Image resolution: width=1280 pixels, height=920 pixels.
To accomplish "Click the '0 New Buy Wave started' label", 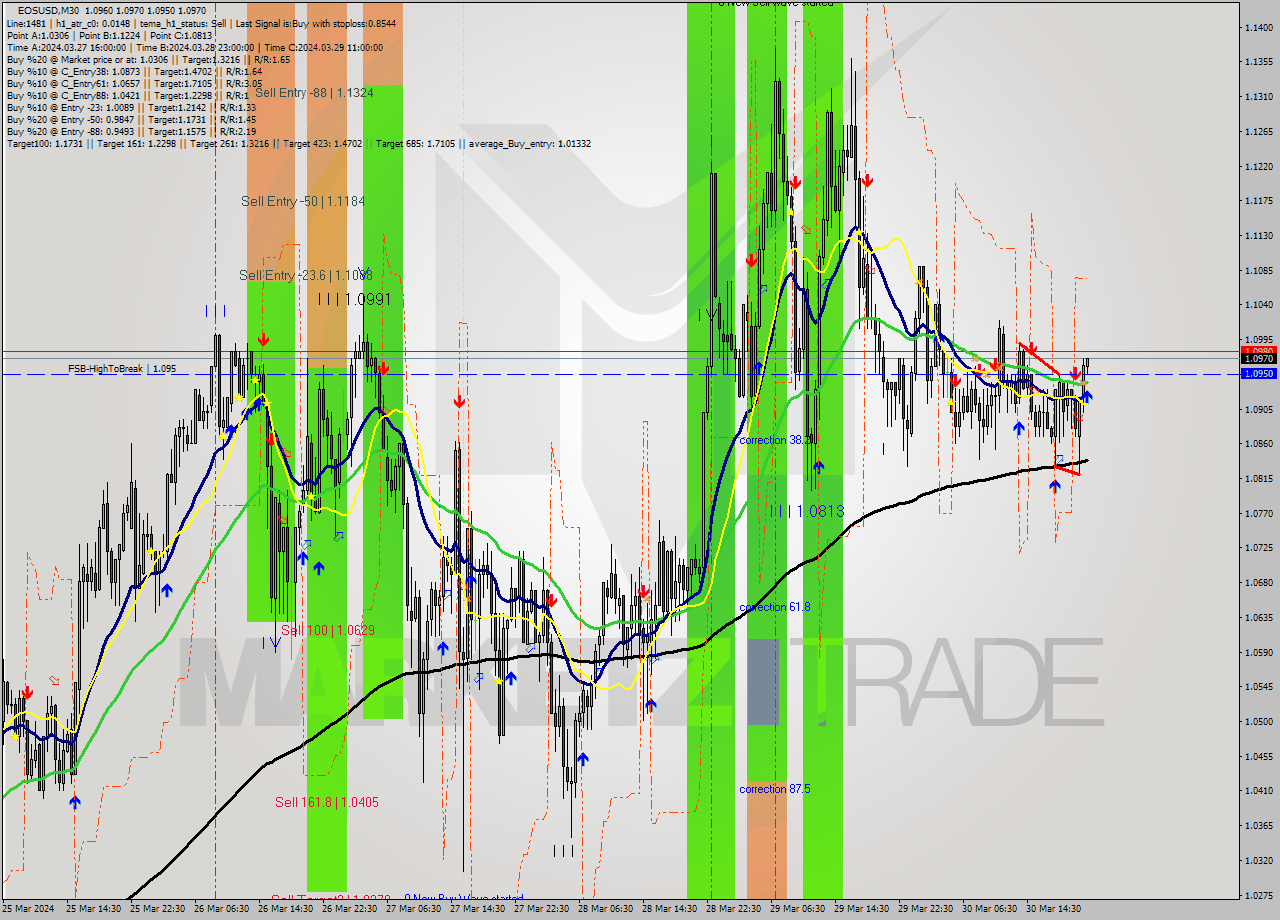I will click(463, 898).
